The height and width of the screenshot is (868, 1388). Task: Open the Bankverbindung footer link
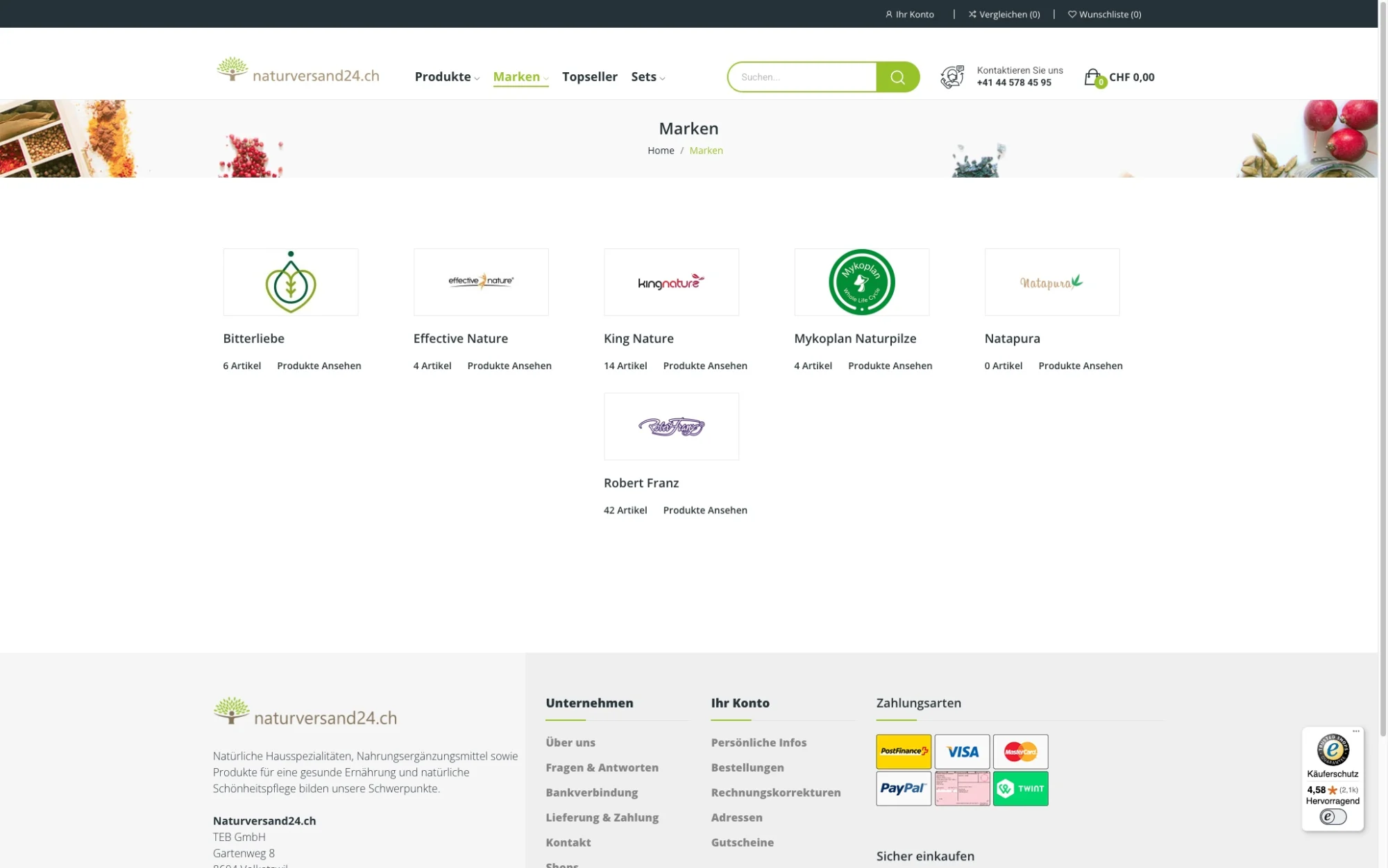tap(591, 792)
